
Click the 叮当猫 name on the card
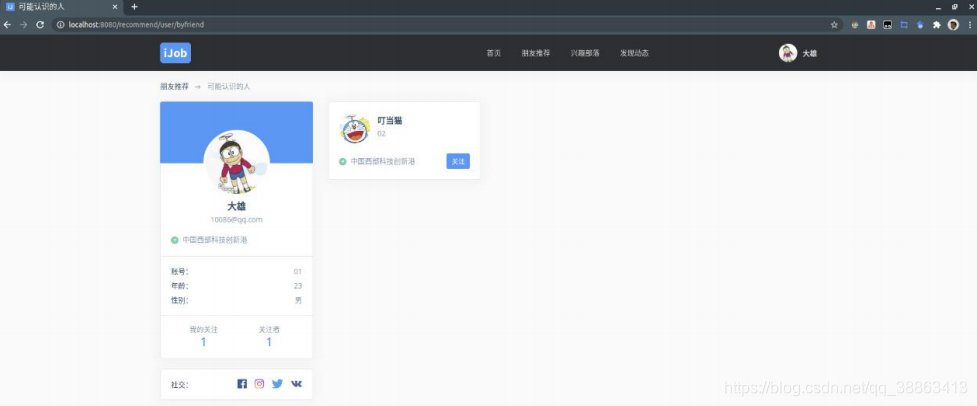tap(390, 121)
